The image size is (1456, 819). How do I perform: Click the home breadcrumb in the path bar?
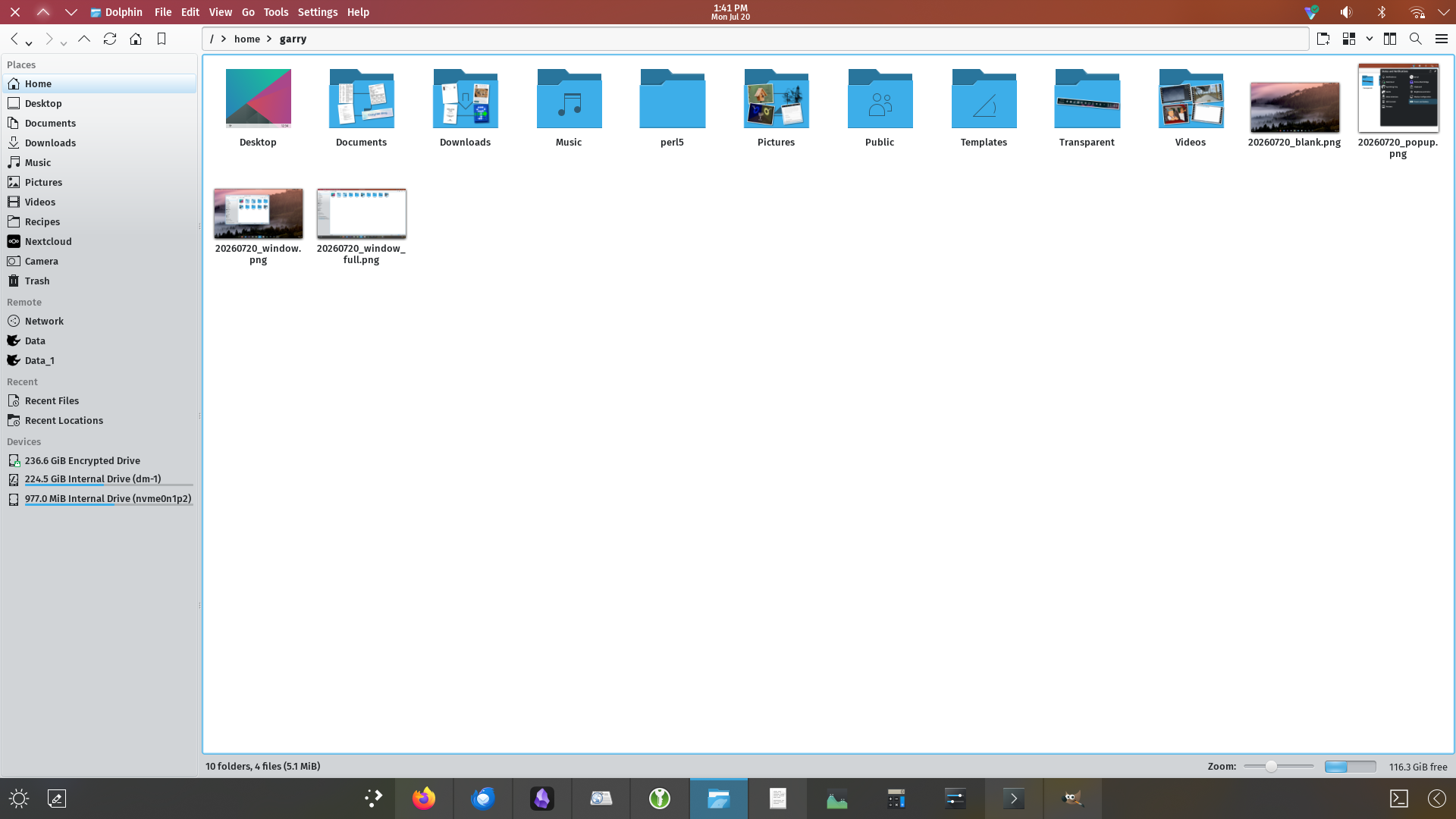[x=247, y=39]
